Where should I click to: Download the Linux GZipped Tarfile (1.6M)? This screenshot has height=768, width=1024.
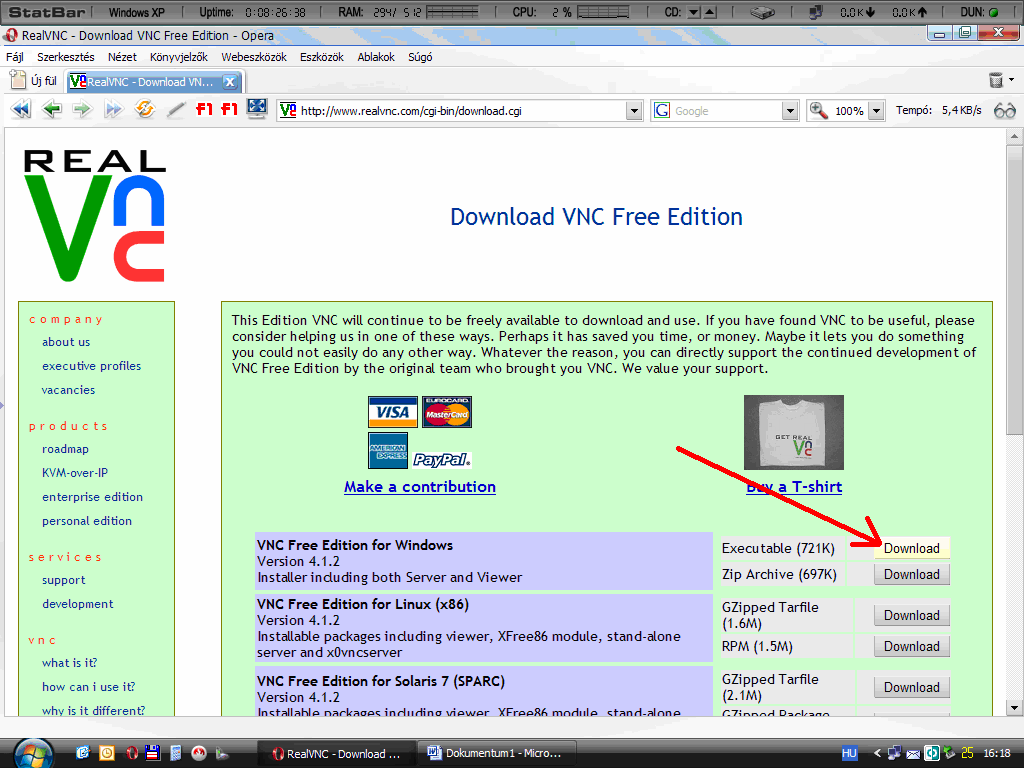coord(912,615)
